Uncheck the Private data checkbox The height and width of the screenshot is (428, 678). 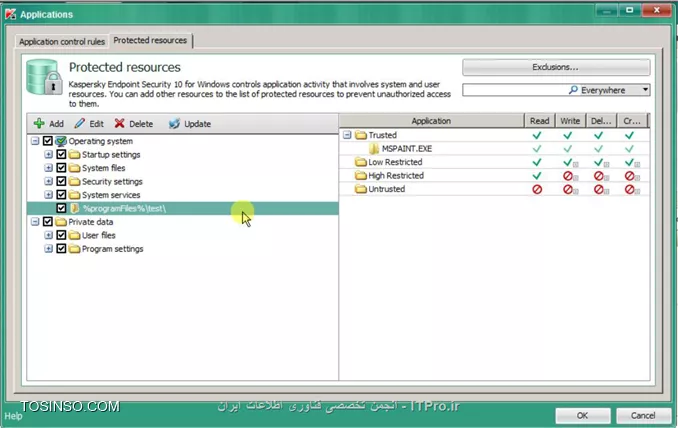pos(48,222)
